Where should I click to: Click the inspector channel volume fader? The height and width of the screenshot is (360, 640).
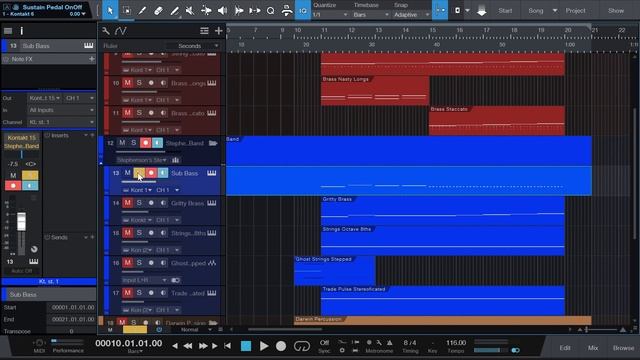tap(21, 222)
